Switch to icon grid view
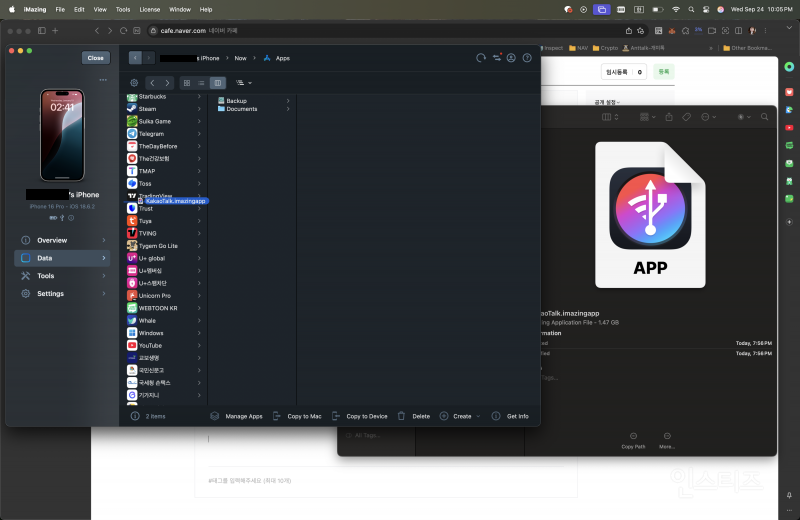This screenshot has width=800, height=520. click(x=187, y=82)
